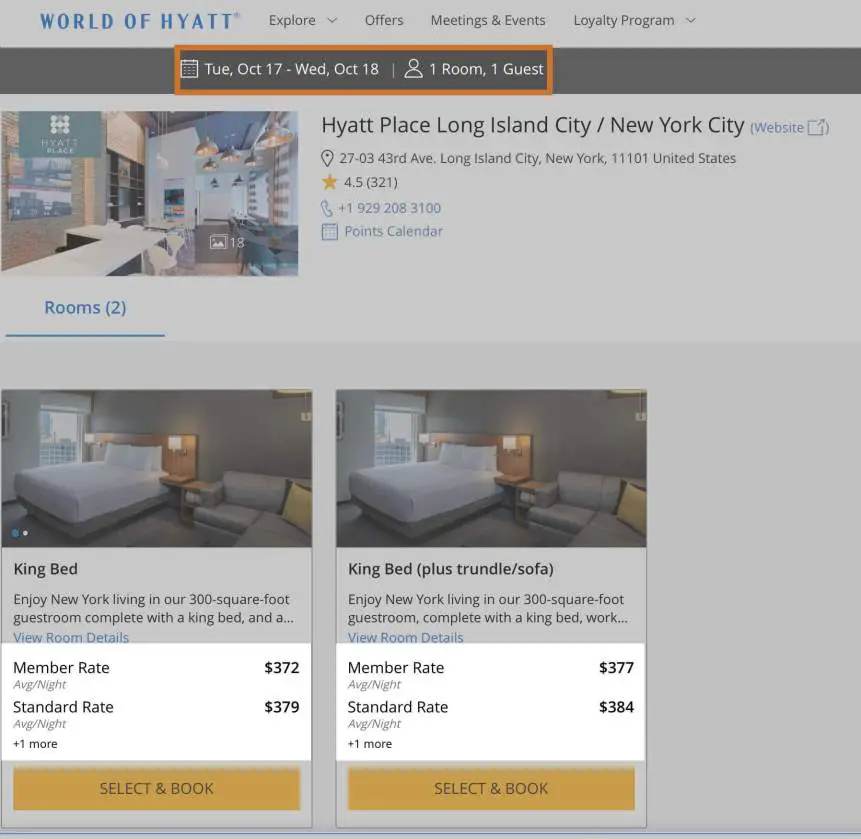Screen dimensions: 861x839
Task: Edit dates Tue, Oct 17 - Wed, Oct 18
Action: tap(292, 69)
